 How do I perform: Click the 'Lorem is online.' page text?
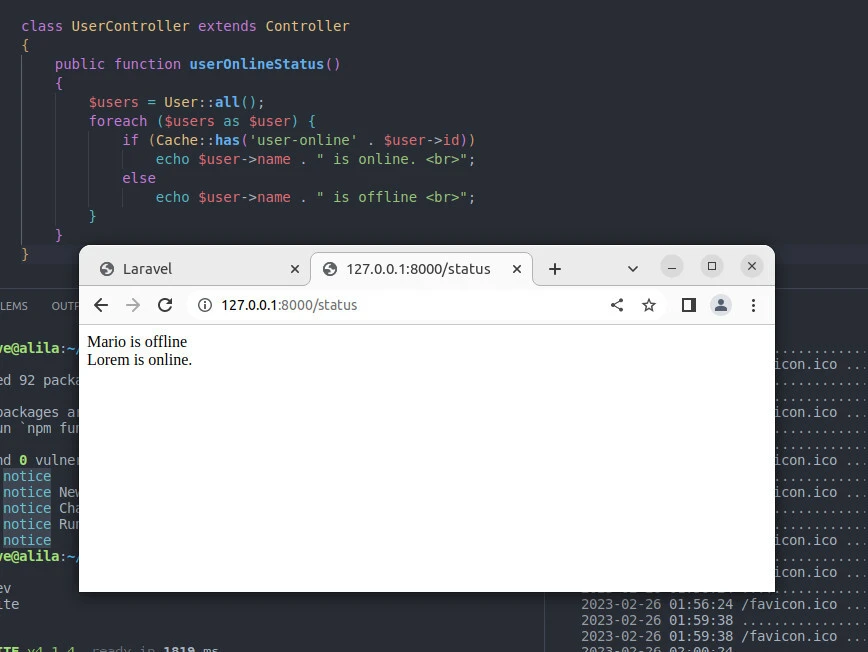click(139, 360)
